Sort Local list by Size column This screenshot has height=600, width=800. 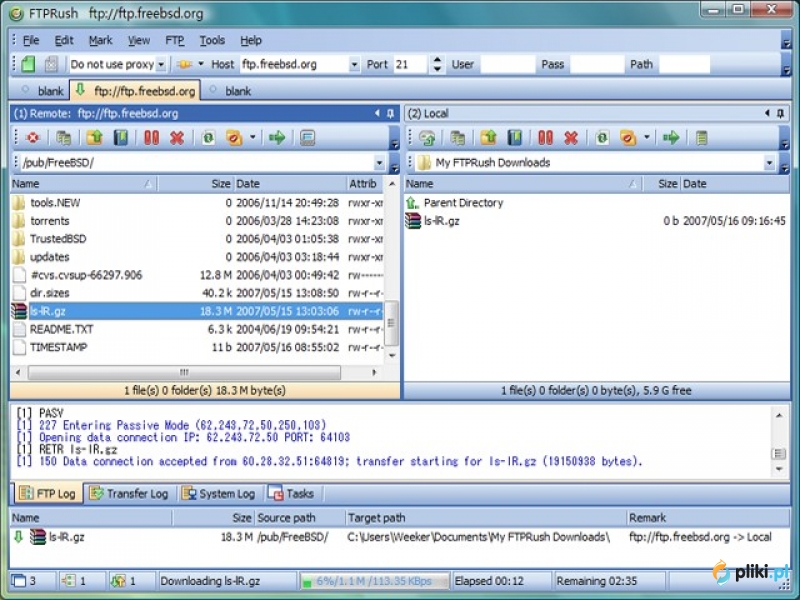point(662,184)
